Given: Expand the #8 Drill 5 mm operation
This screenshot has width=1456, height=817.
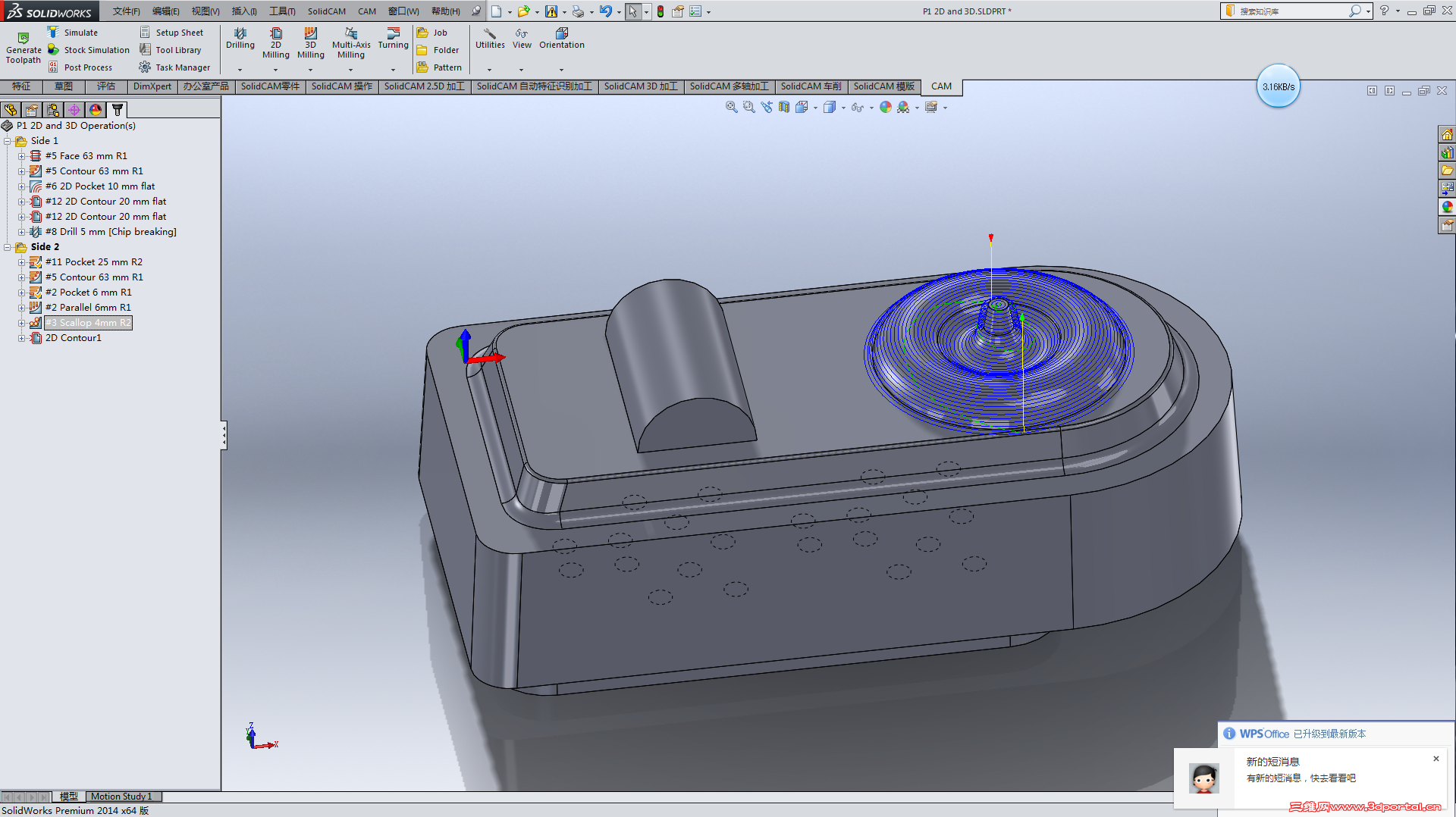Looking at the screenshot, I should [x=22, y=232].
